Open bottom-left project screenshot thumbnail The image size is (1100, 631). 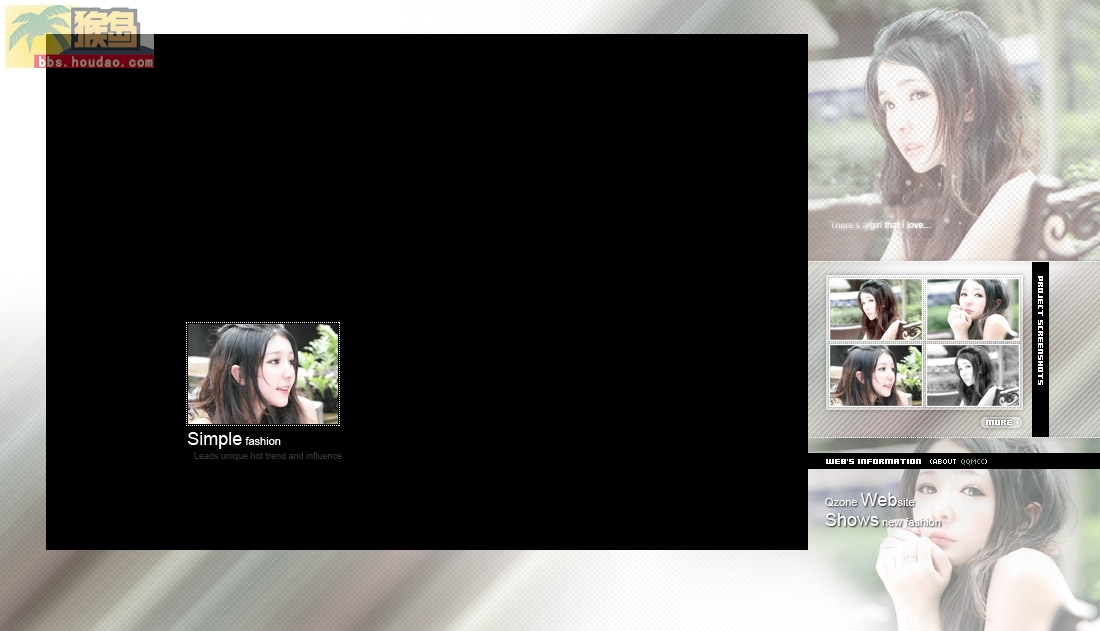click(x=876, y=376)
